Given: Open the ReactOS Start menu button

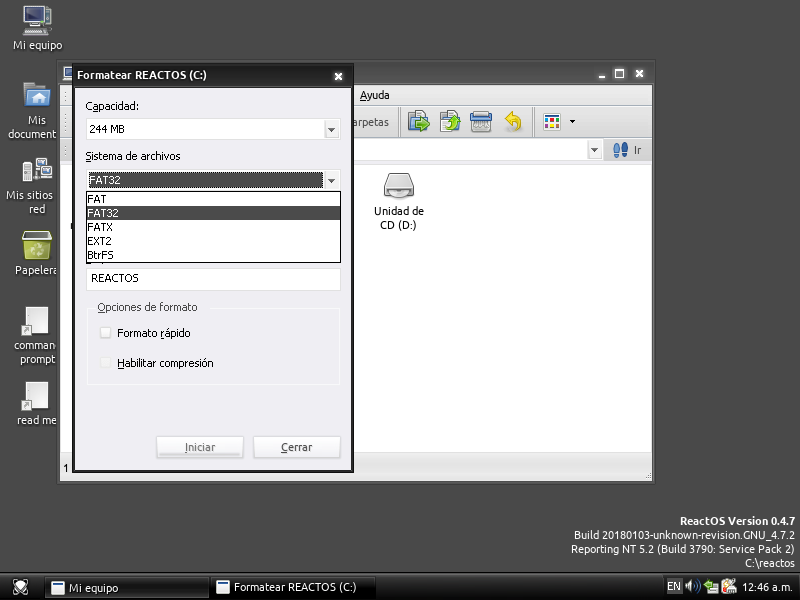Looking at the screenshot, I should pos(20,587).
